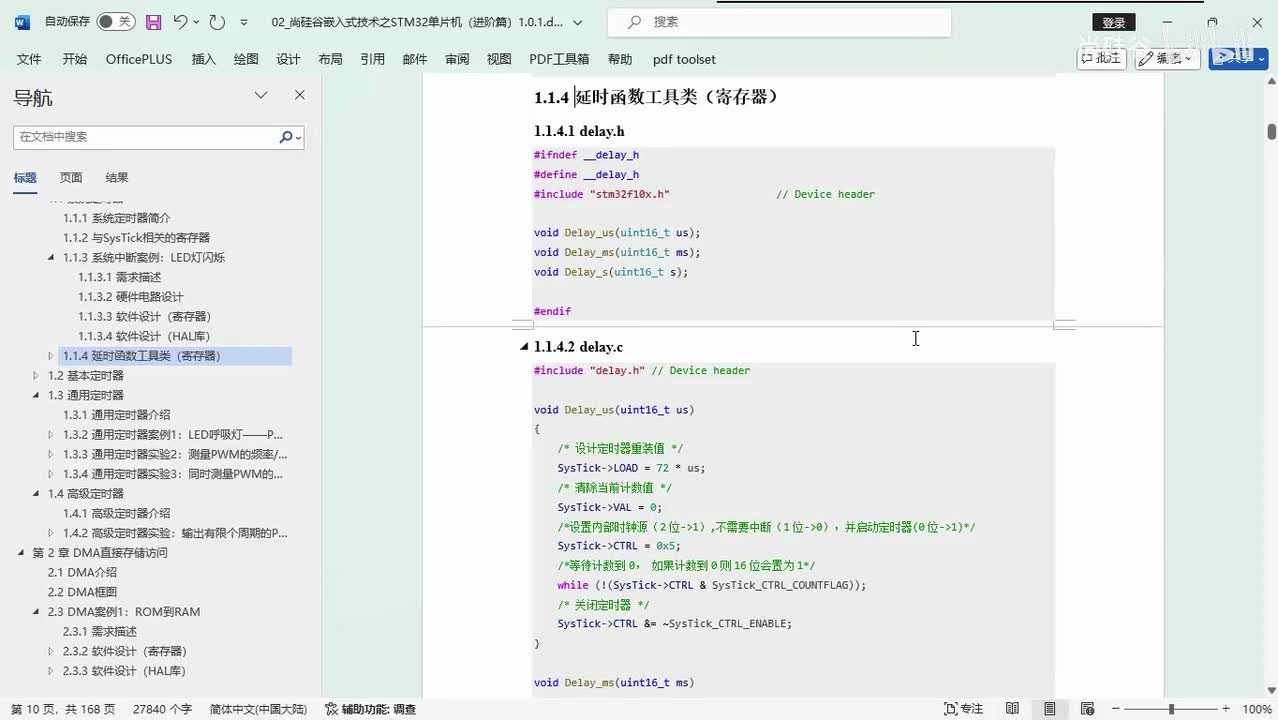This screenshot has width=1278, height=720.
Task: Expand heading 1.3.3 通用定时器实验2 triangle
Action: [x=51, y=455]
